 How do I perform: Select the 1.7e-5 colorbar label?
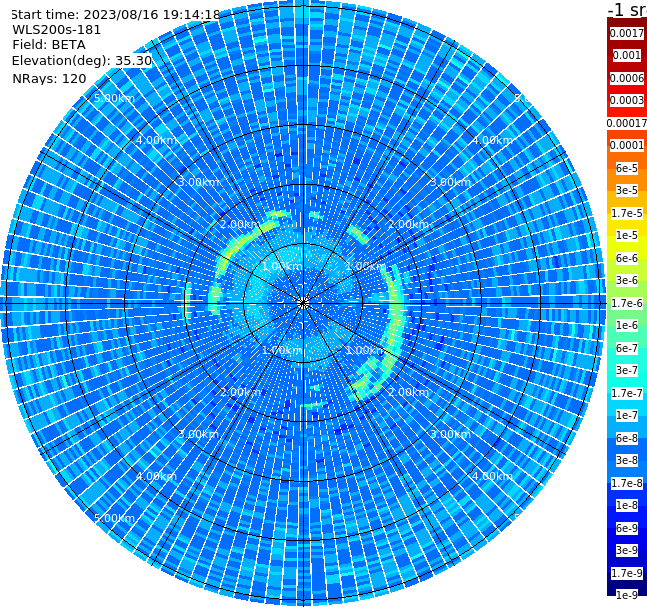click(x=627, y=213)
